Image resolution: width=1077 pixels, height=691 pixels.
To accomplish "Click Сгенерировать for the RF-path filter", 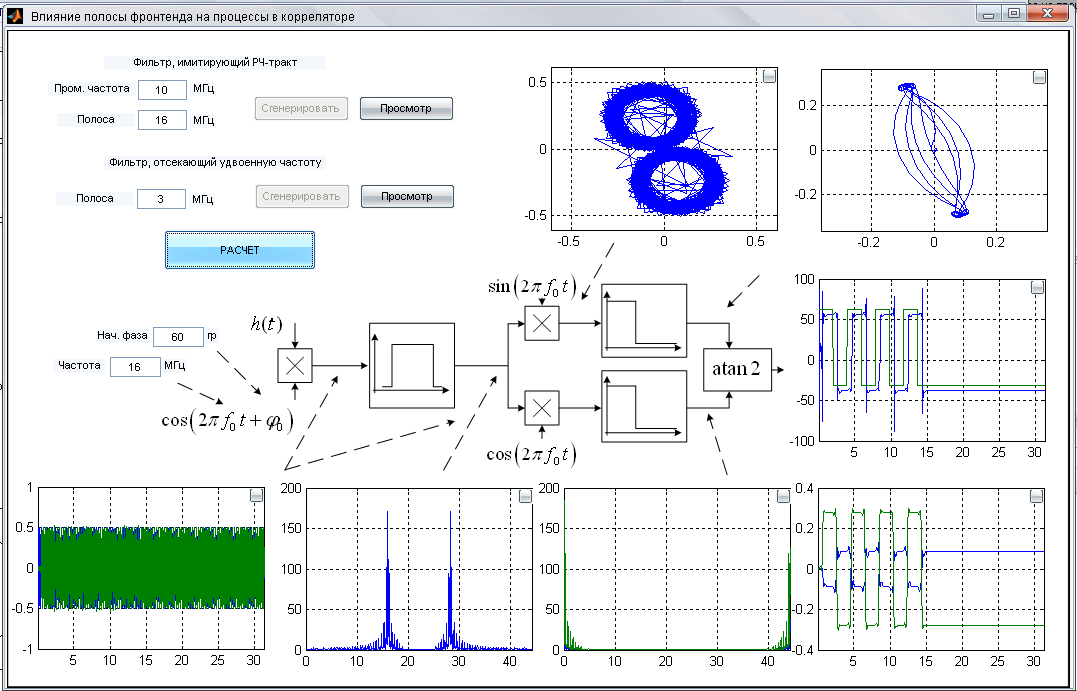I will pos(301,108).
